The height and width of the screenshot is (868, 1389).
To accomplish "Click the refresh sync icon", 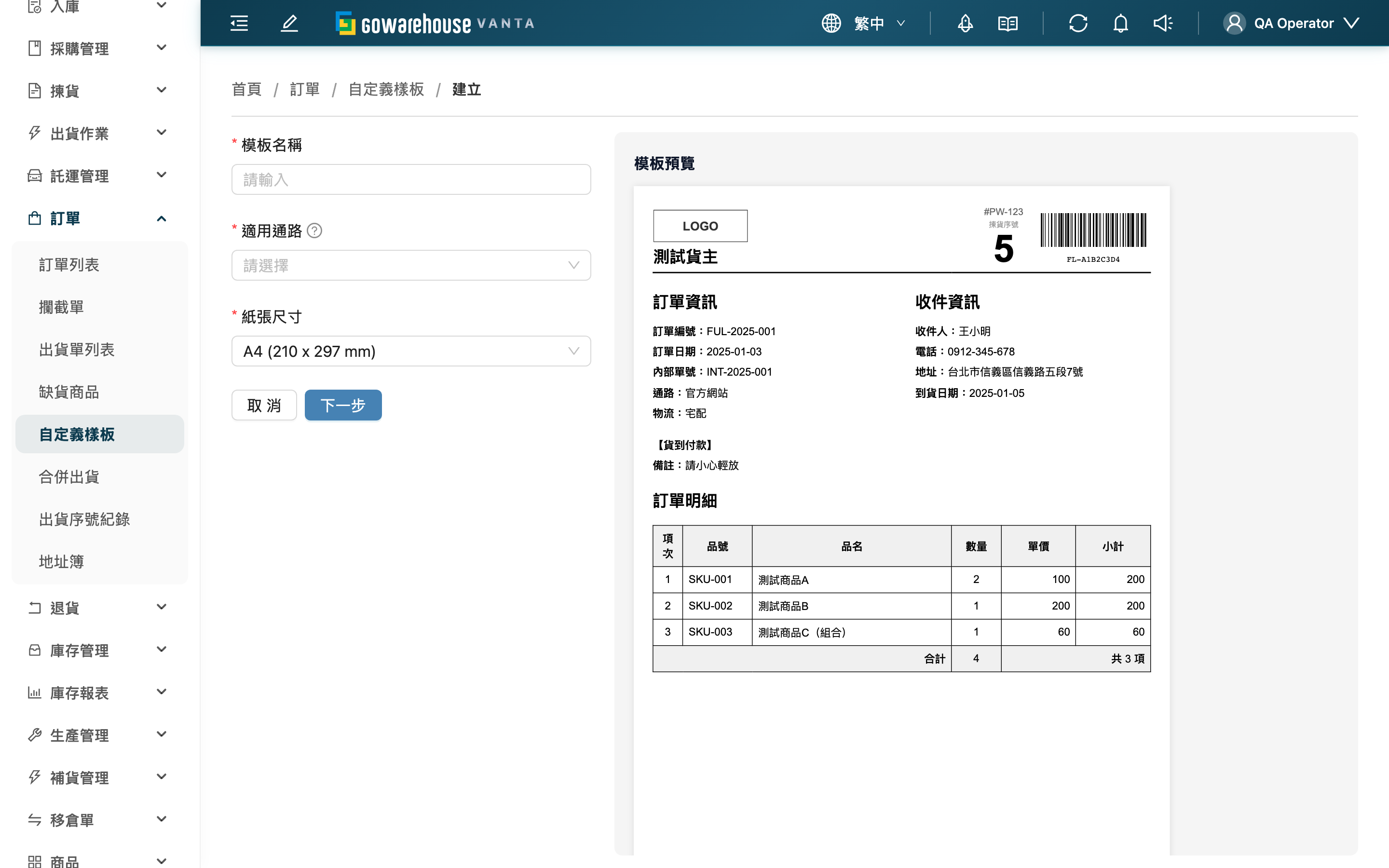I will [1078, 24].
